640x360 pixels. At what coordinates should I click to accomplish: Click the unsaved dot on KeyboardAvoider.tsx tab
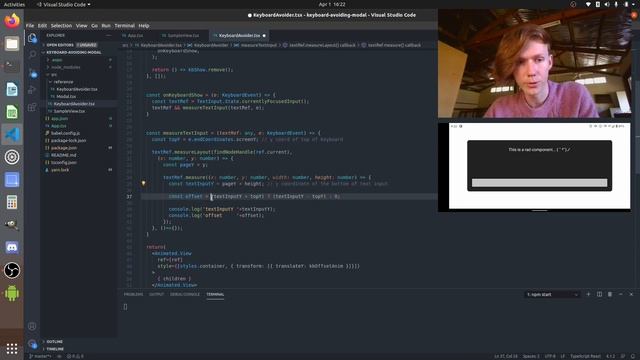264,36
